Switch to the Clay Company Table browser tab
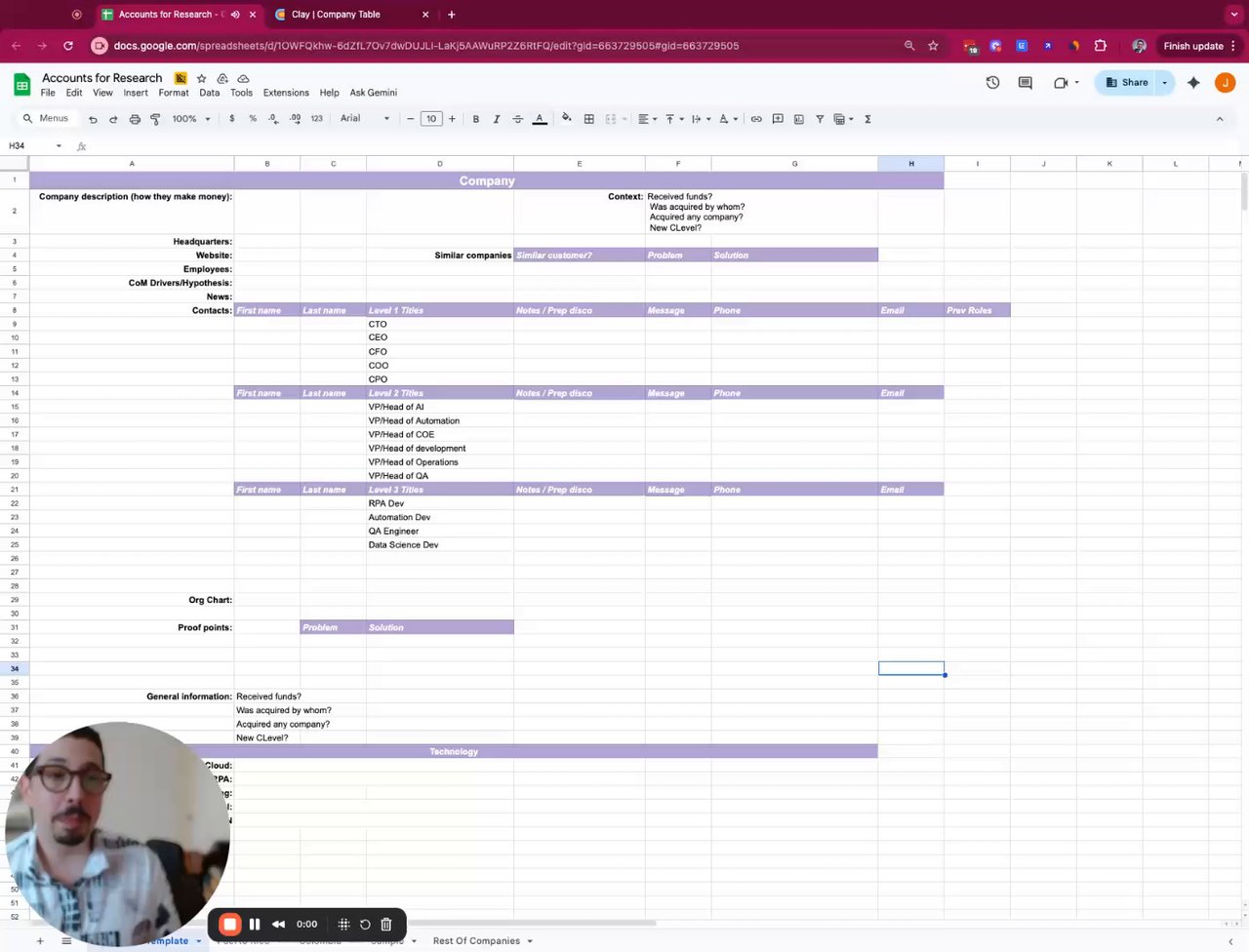1249x952 pixels. (x=336, y=15)
